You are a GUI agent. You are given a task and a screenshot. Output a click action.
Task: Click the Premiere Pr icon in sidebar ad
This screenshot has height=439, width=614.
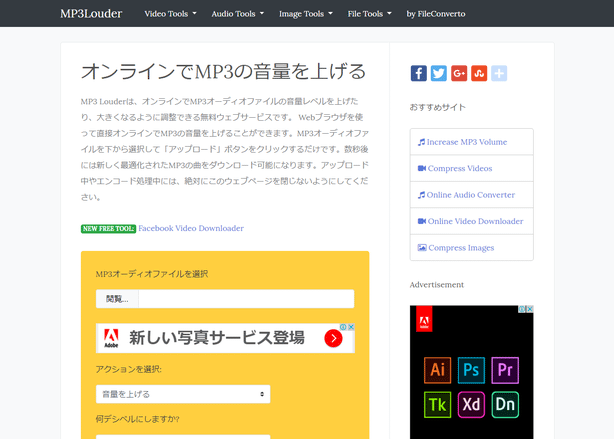pos(505,370)
